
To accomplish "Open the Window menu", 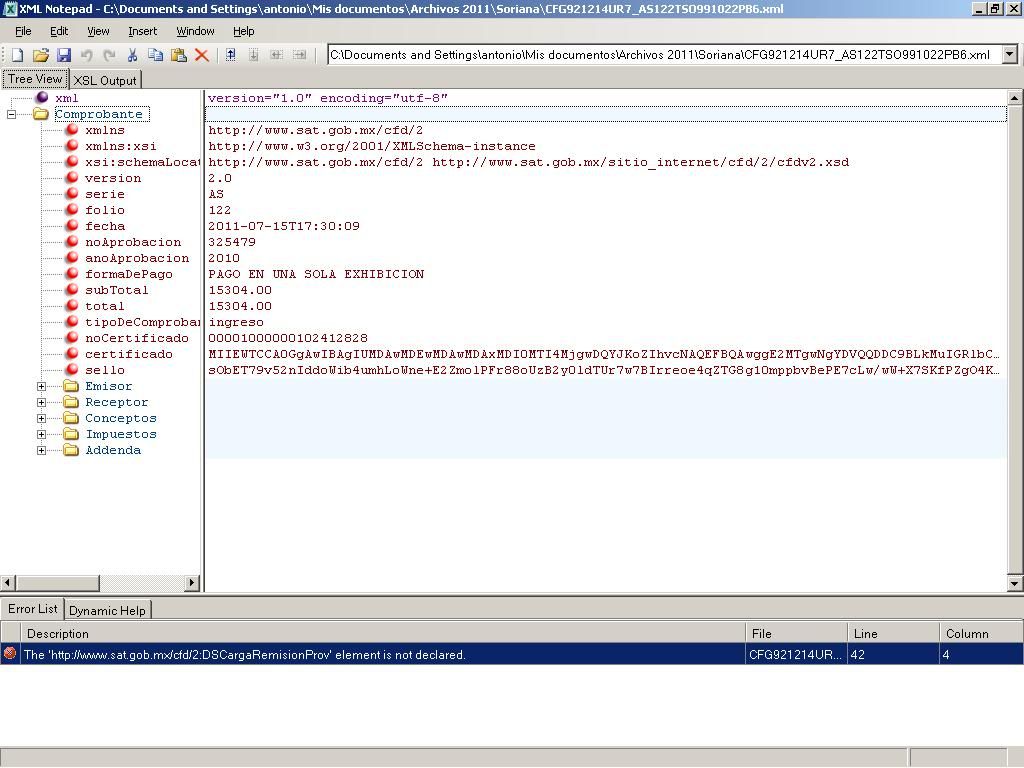I will tap(195, 31).
